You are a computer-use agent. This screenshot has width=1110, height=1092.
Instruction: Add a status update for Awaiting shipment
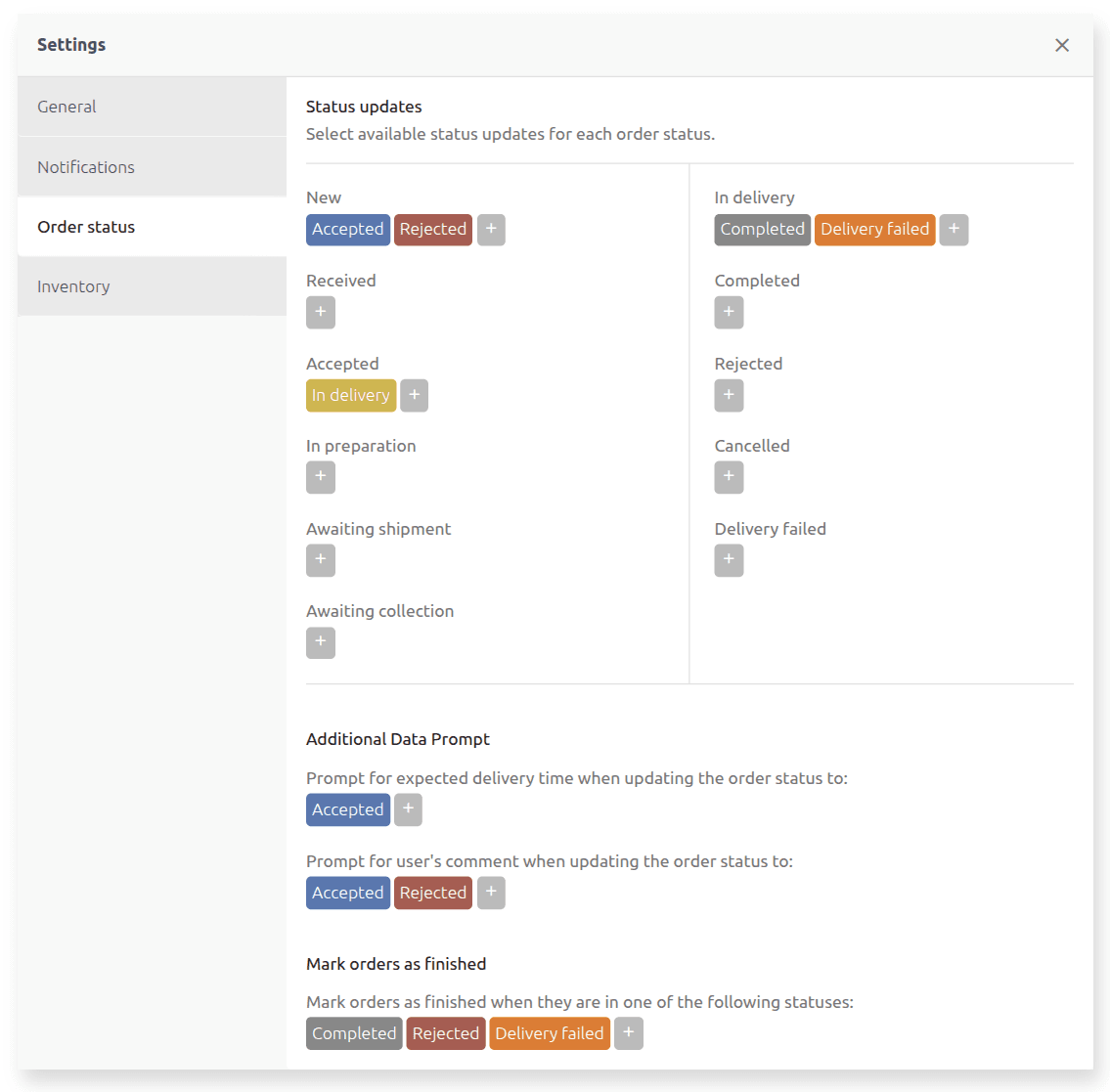pos(320,560)
